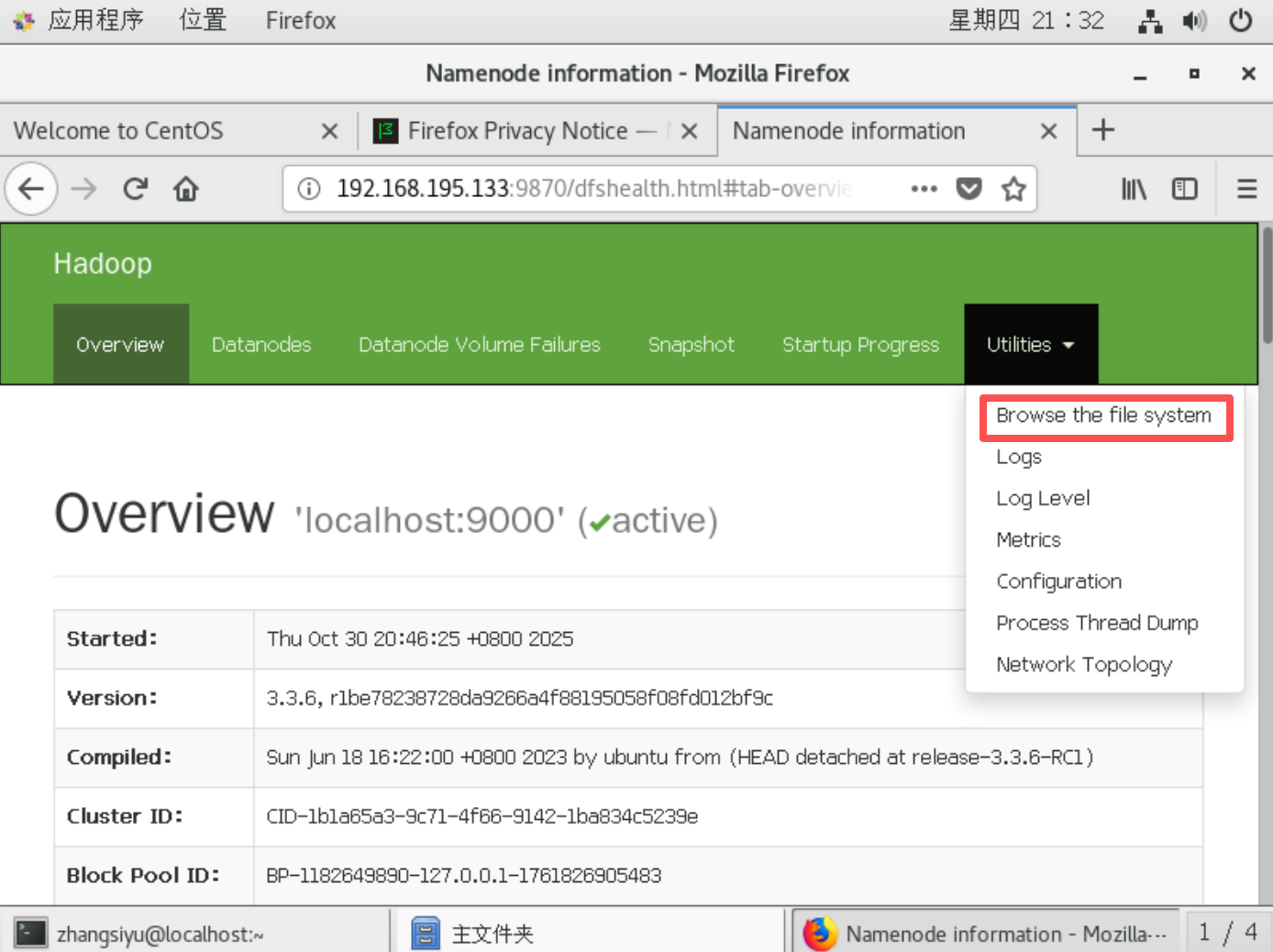This screenshot has height=952, width=1273.
Task: Open the Firefox Library panel
Action: click(x=1134, y=188)
